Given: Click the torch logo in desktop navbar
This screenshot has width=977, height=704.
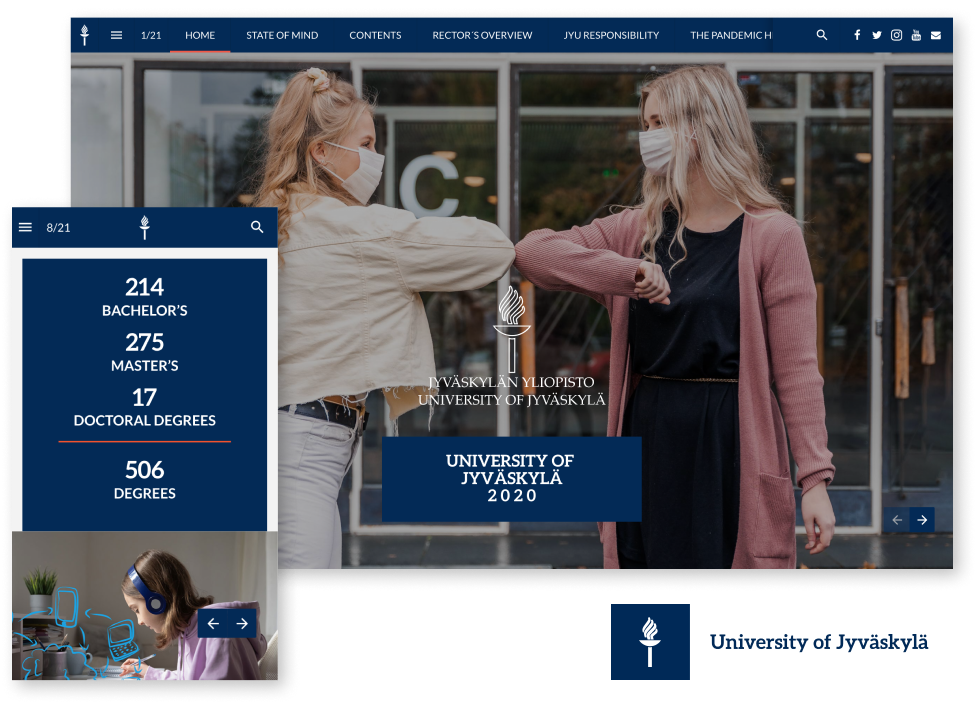Looking at the screenshot, I should [85, 35].
